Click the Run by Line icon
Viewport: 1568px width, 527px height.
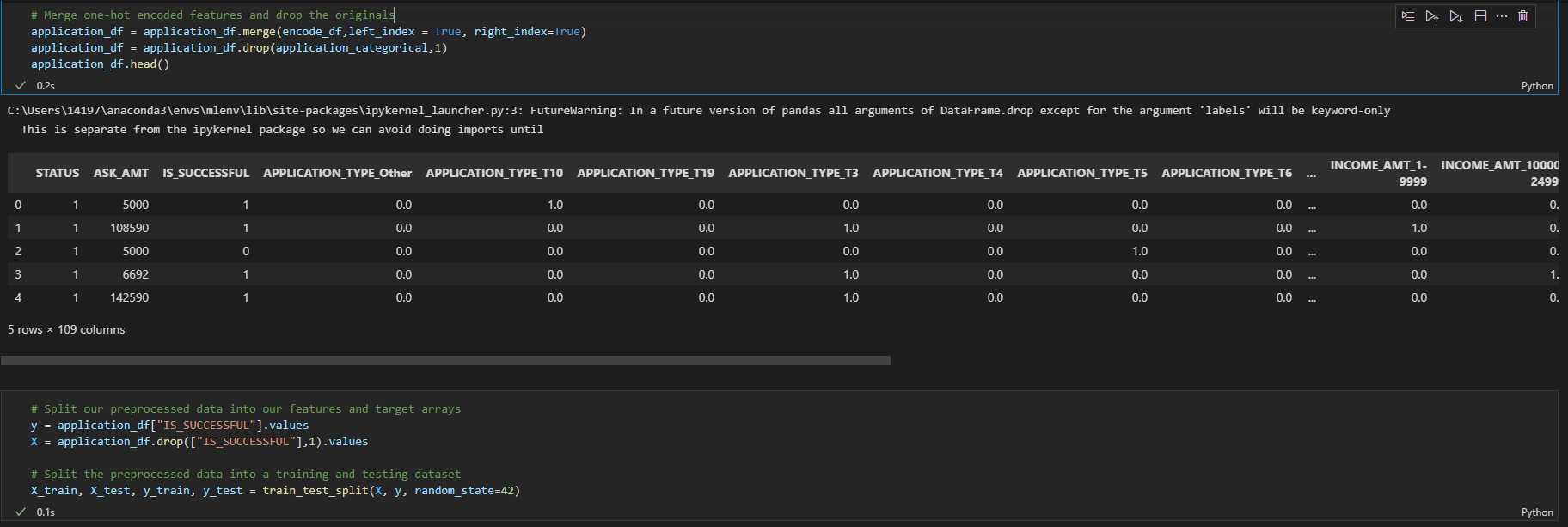(x=1407, y=16)
